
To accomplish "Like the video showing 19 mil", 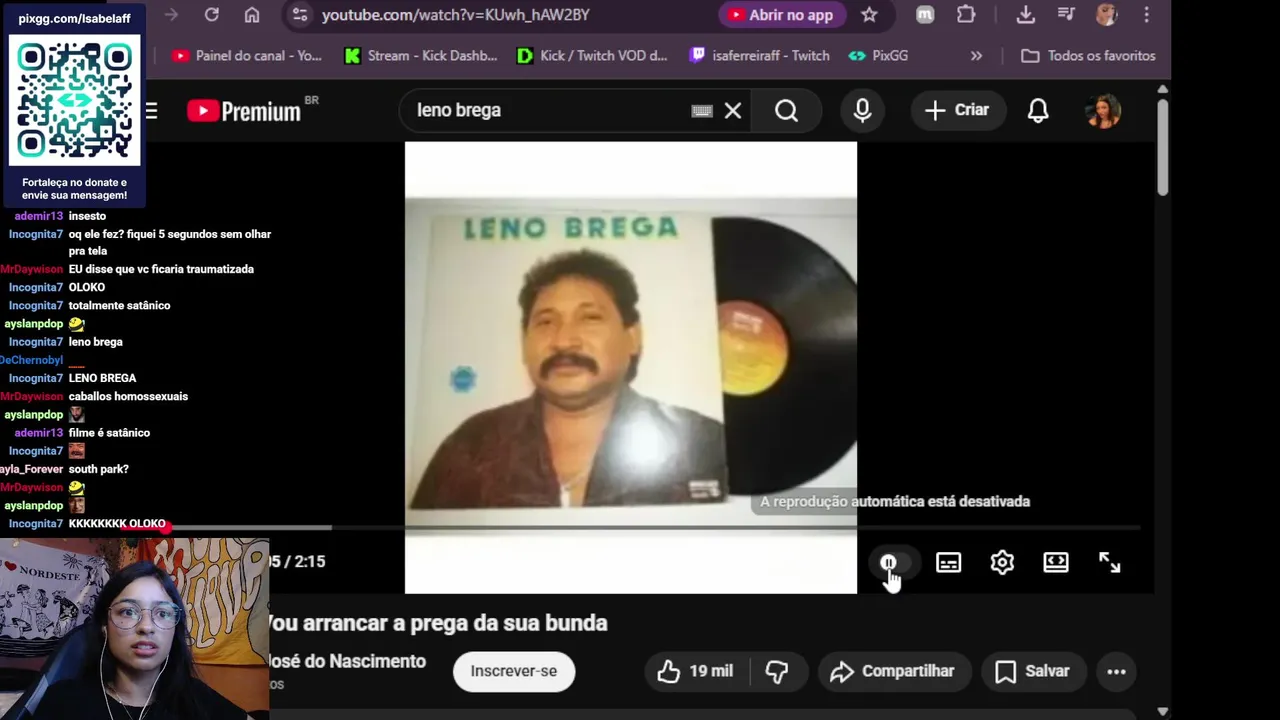I will (x=696, y=672).
